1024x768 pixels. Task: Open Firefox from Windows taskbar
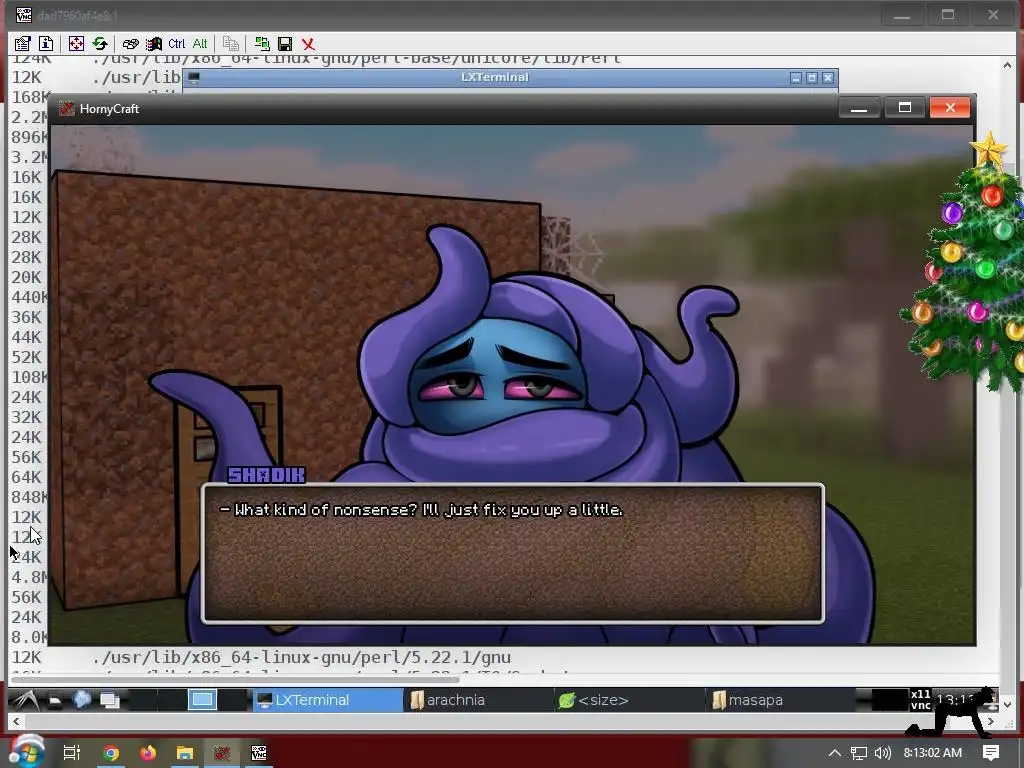click(148, 753)
